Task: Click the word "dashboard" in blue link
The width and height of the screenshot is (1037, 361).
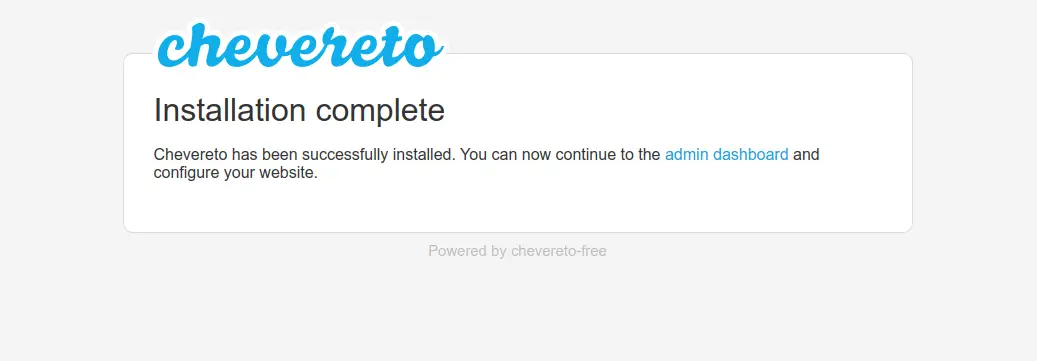Action: click(x=751, y=155)
